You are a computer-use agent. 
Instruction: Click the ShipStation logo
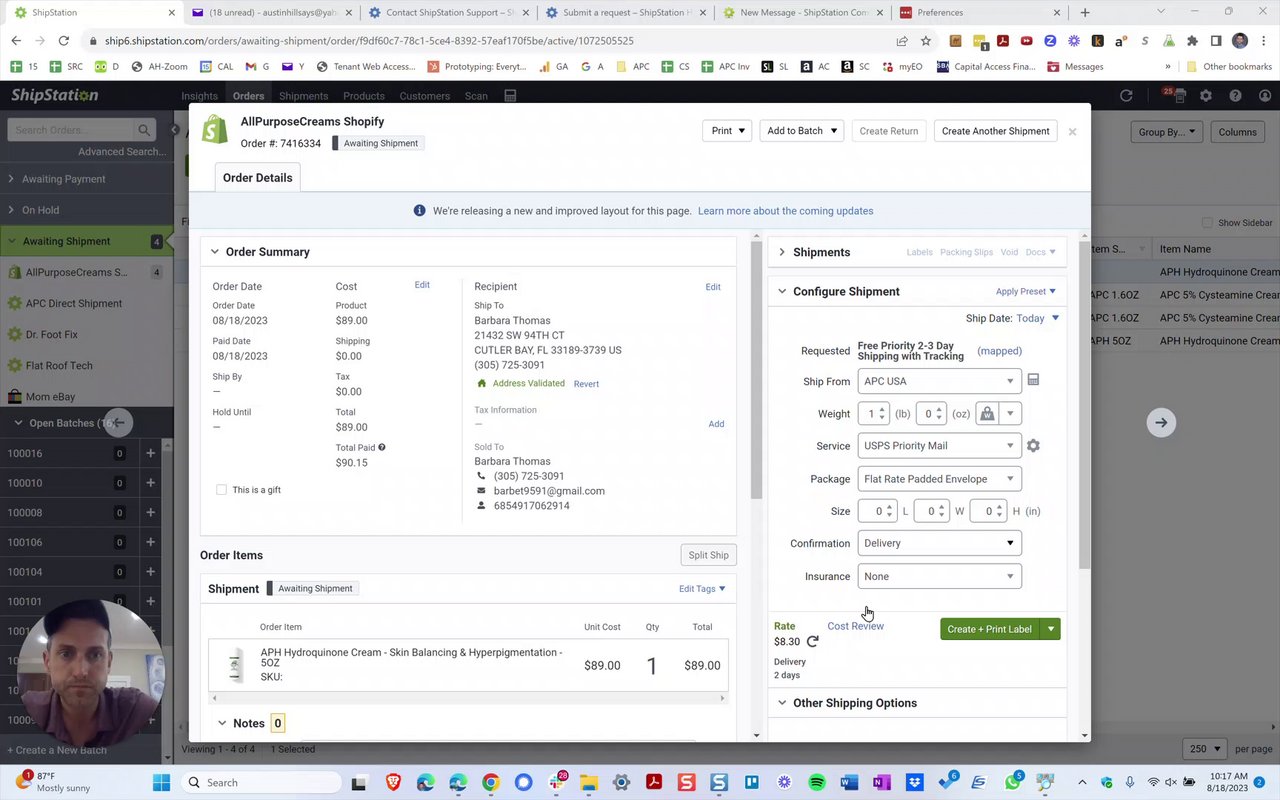55,95
